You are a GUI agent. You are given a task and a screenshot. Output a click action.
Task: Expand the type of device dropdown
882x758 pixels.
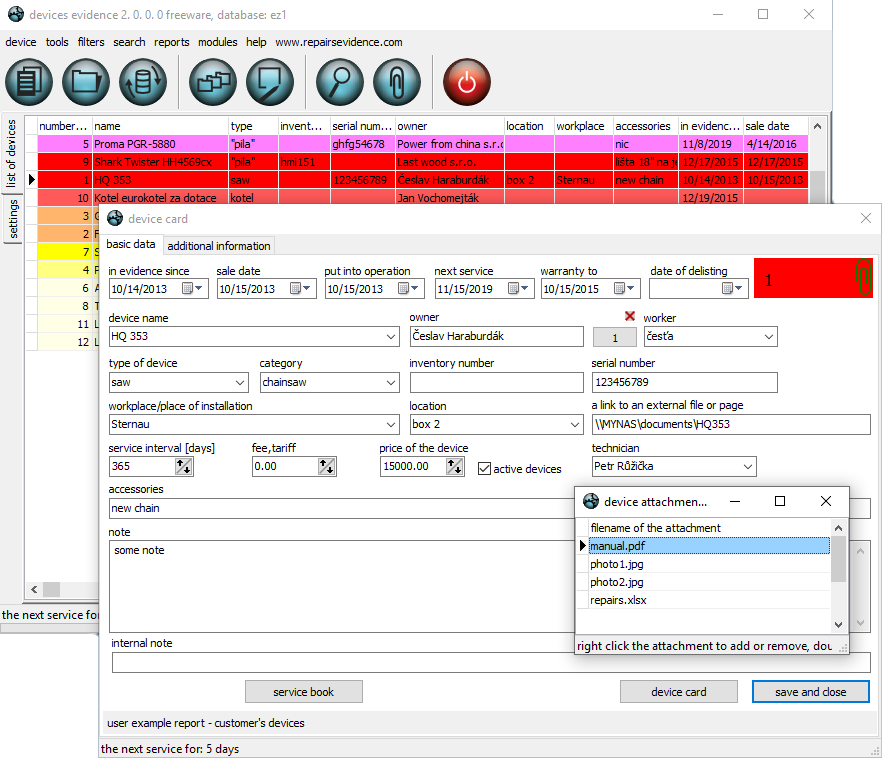240,383
